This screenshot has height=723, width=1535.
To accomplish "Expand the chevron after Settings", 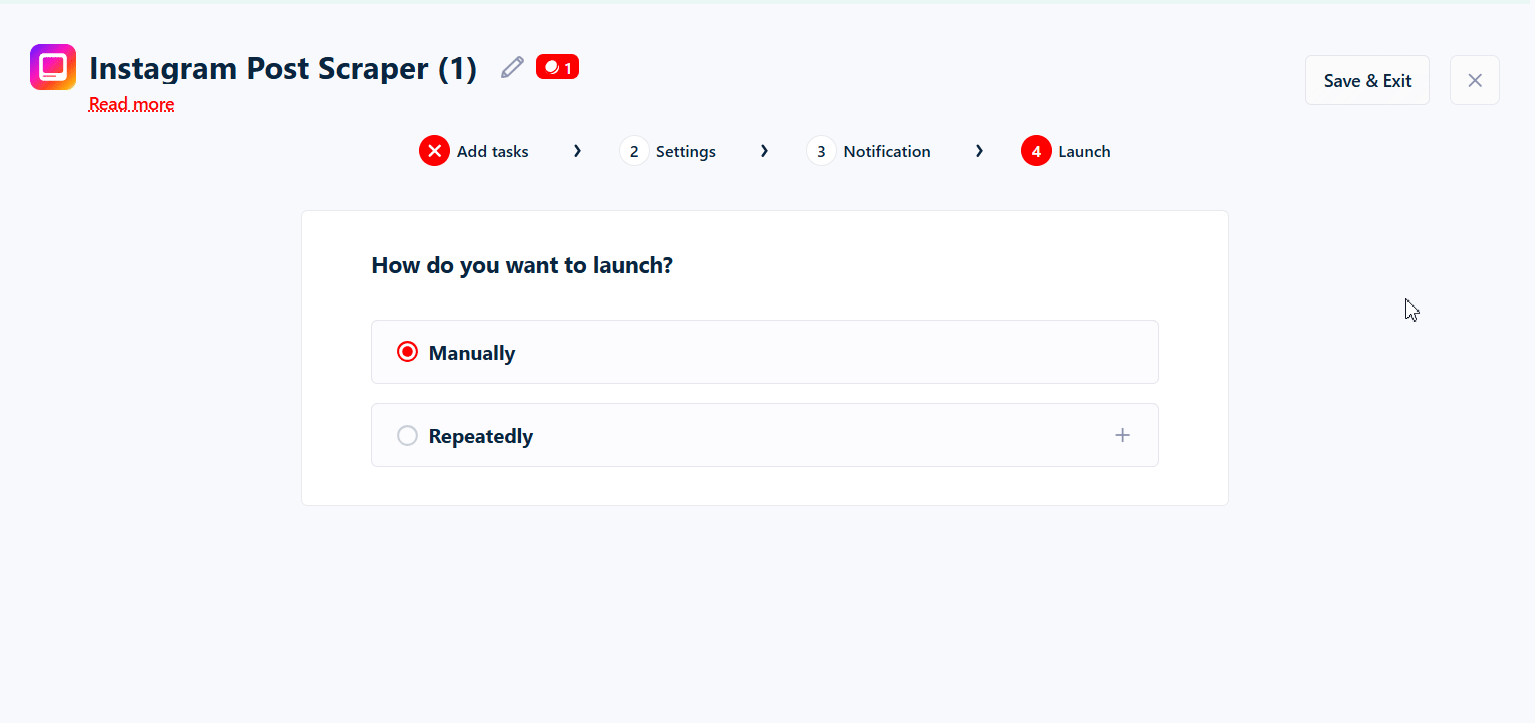I will pos(764,150).
